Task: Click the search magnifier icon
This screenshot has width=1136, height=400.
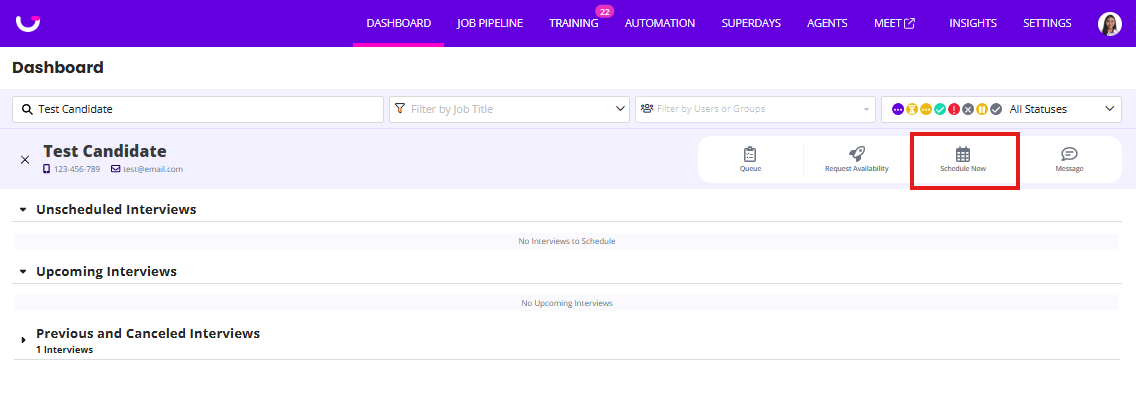Action: coord(28,109)
